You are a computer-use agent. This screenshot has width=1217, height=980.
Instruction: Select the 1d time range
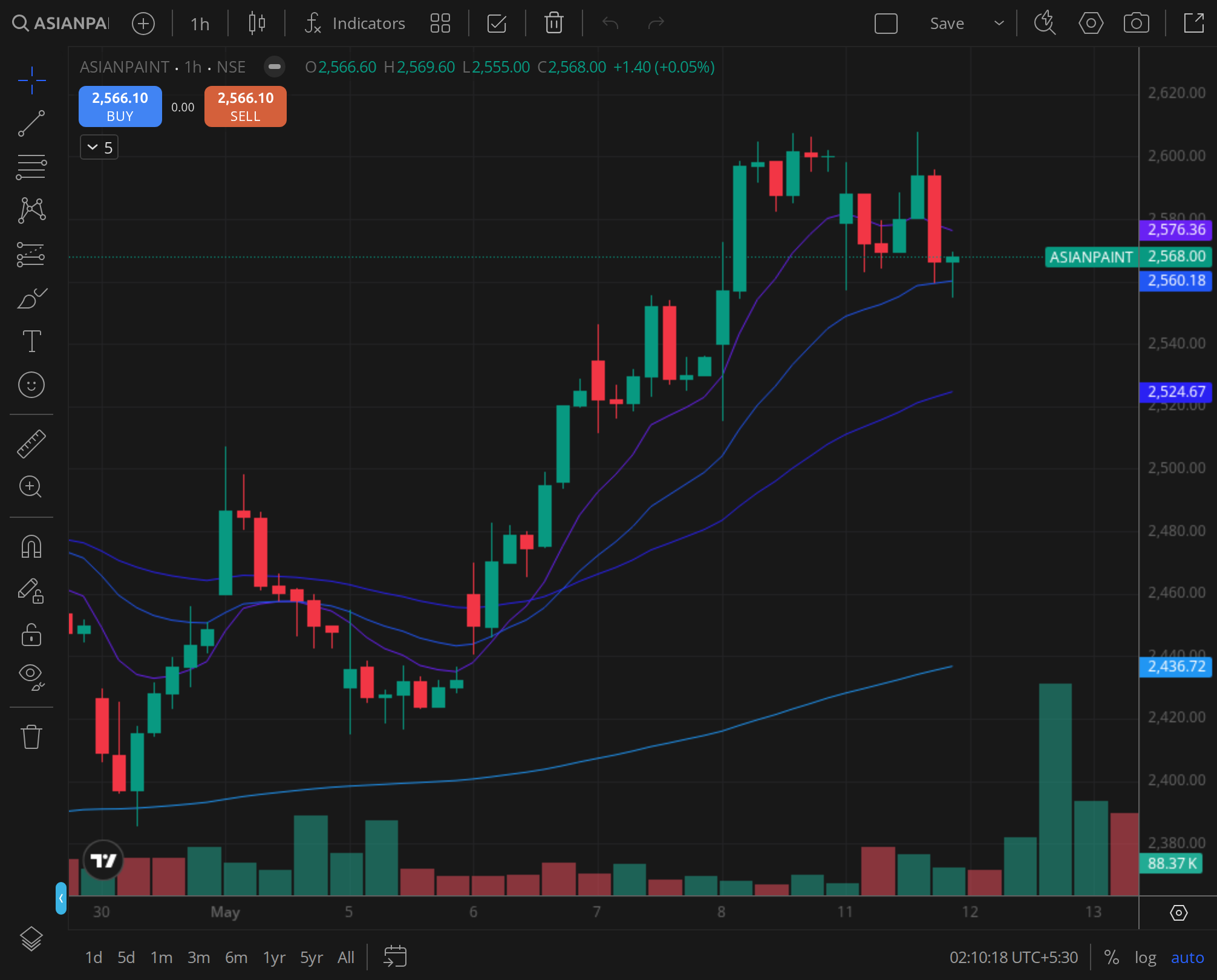(94, 958)
